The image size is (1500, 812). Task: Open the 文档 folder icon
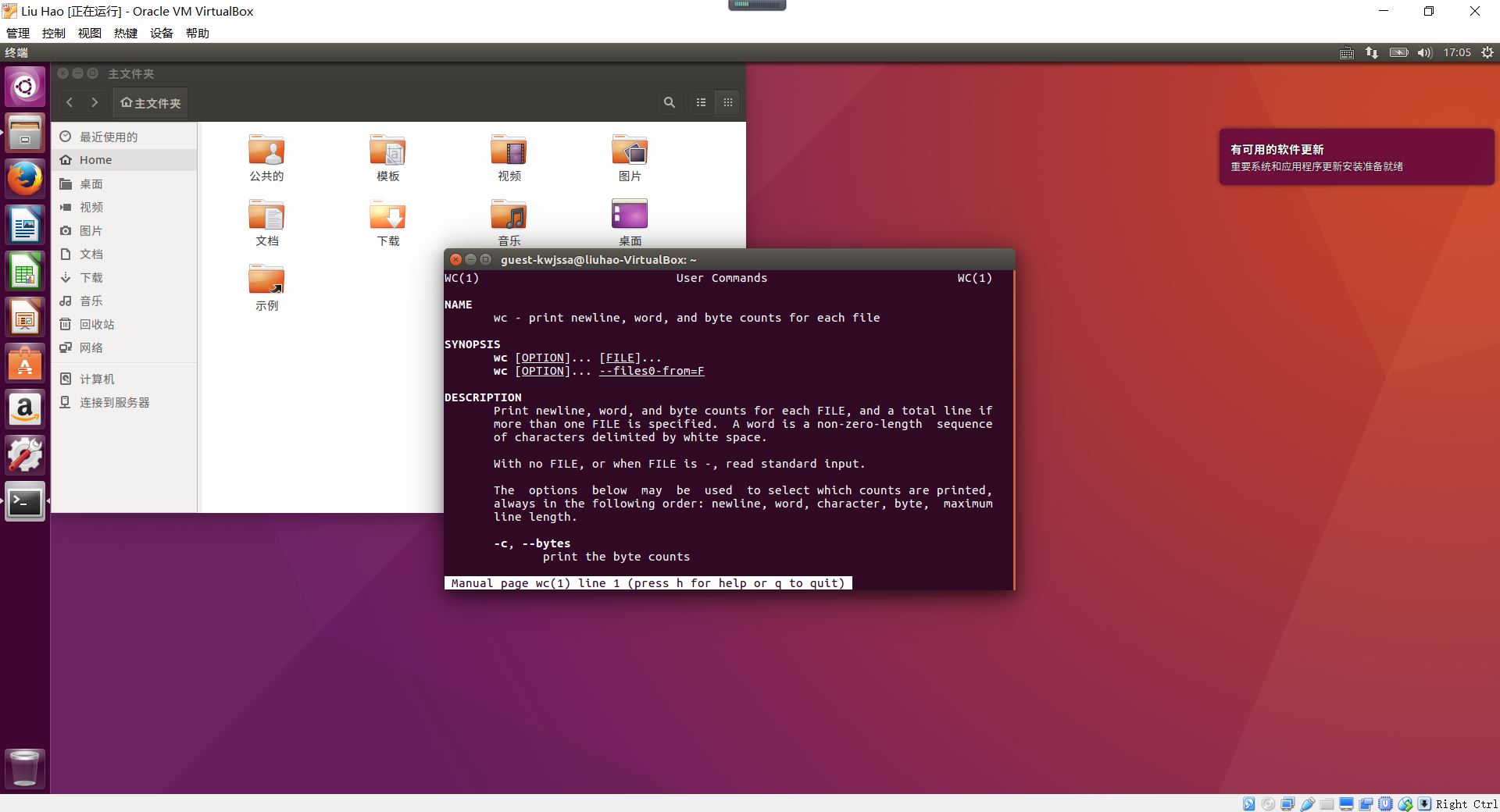click(x=266, y=223)
